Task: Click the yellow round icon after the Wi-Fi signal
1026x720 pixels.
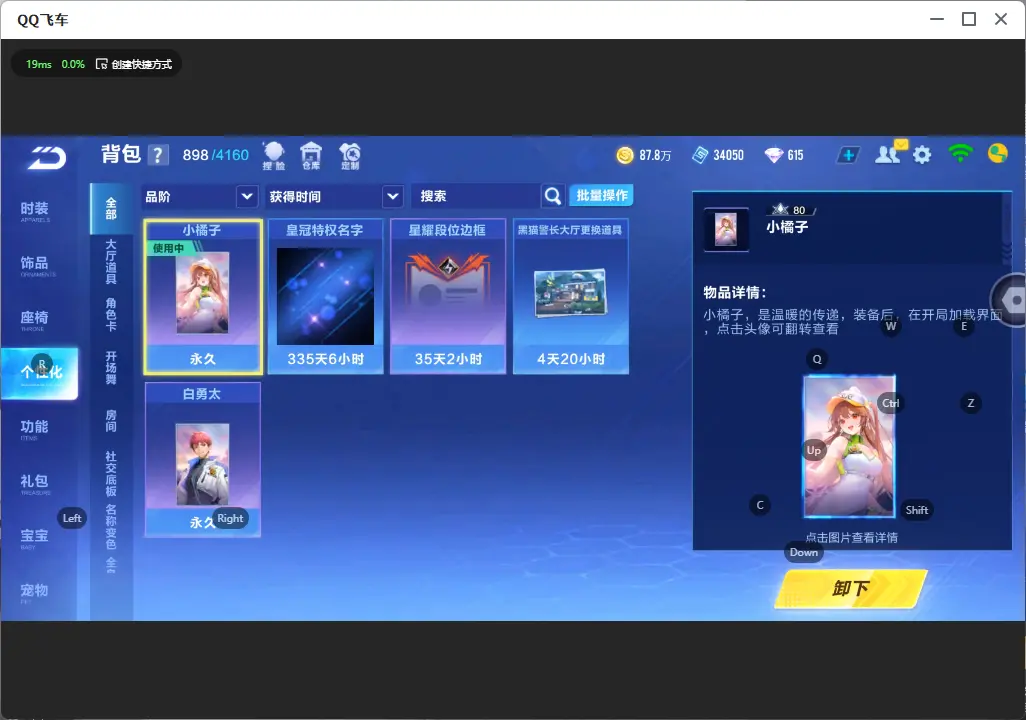Action: coord(998,154)
